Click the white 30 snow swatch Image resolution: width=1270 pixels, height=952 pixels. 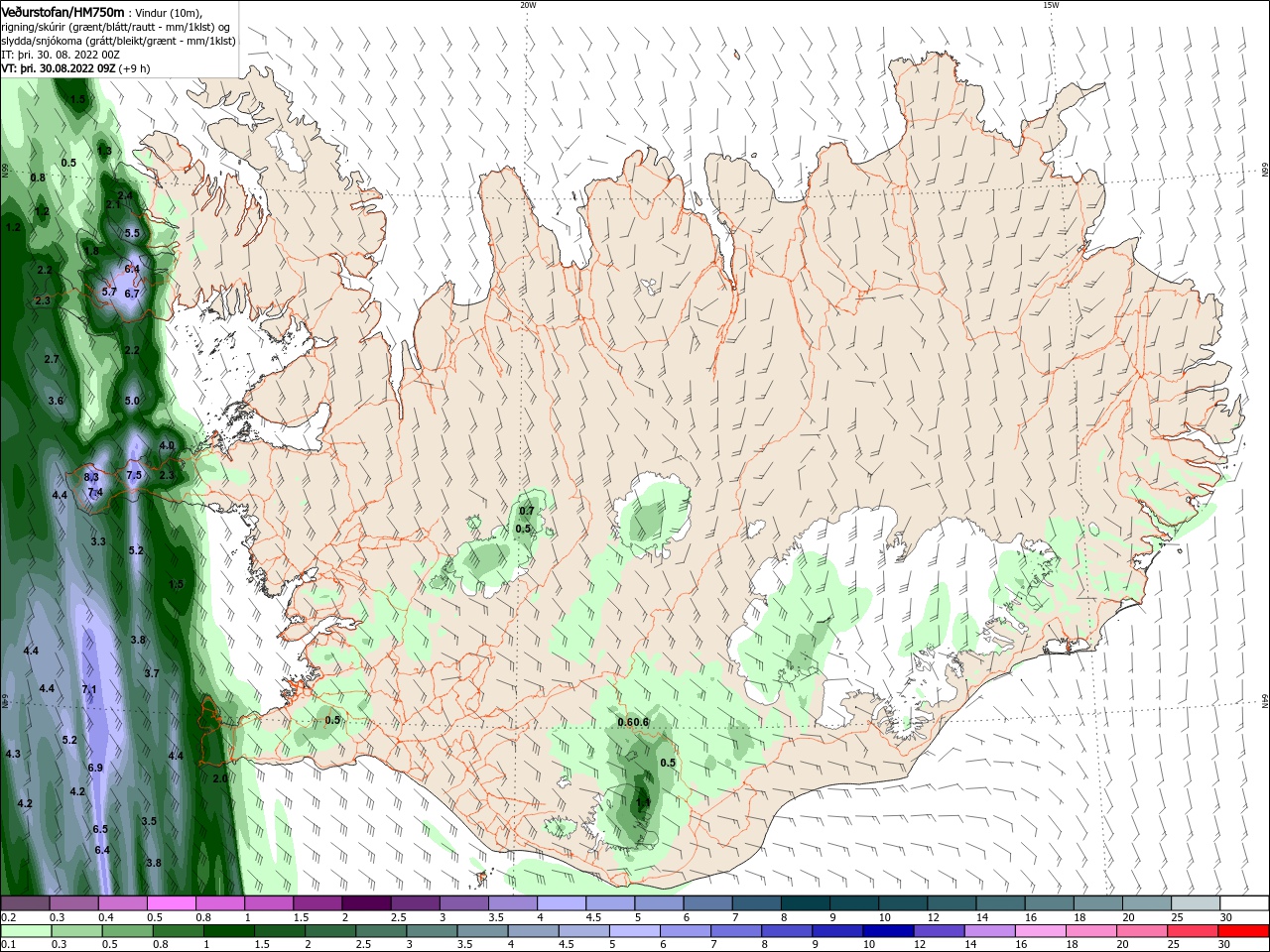(x=1243, y=903)
